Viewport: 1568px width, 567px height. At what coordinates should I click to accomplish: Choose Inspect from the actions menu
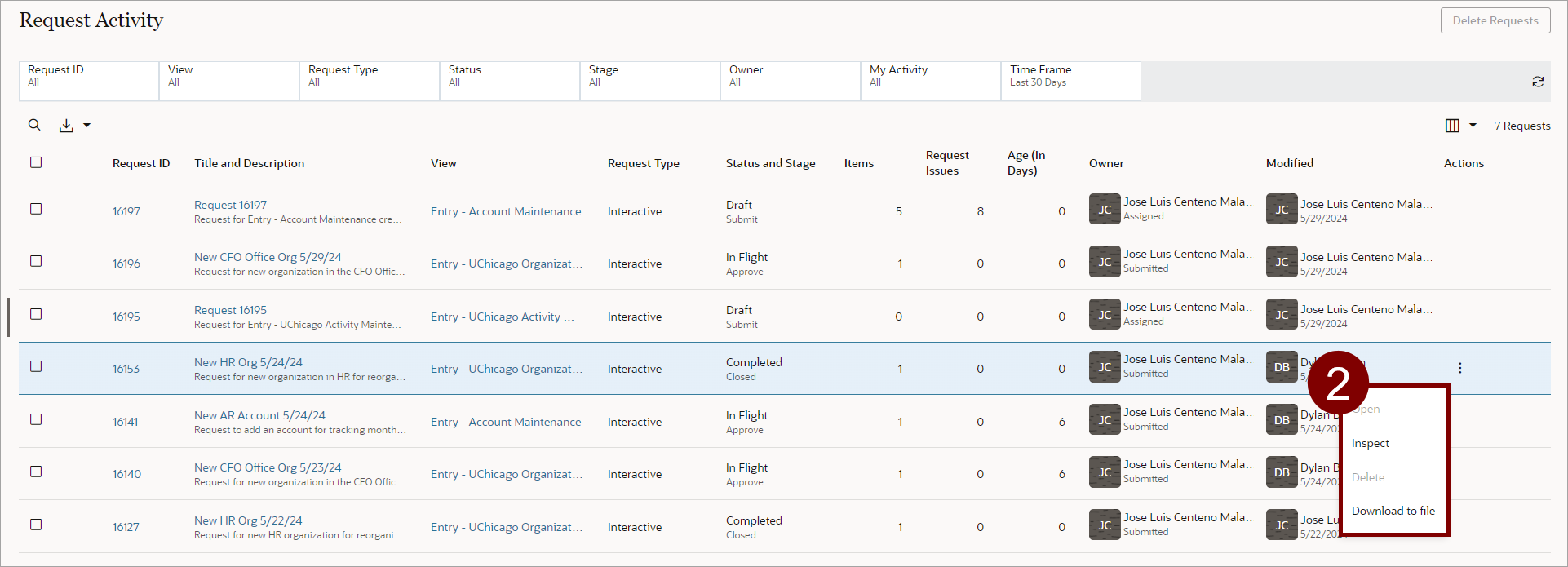tap(1370, 444)
